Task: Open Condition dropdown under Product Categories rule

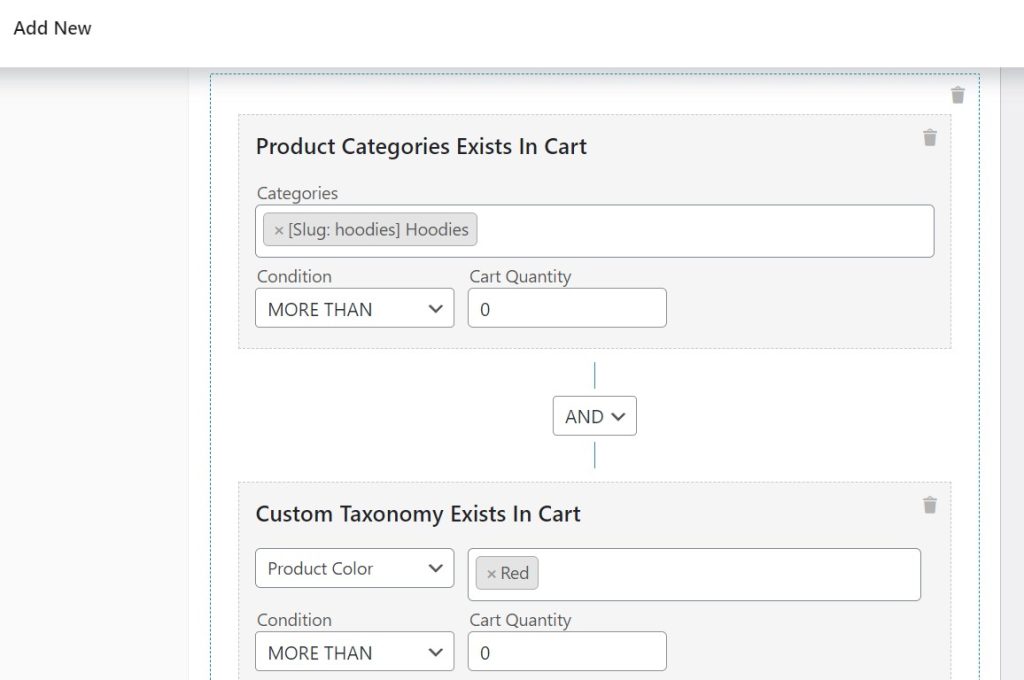Action: (x=355, y=308)
